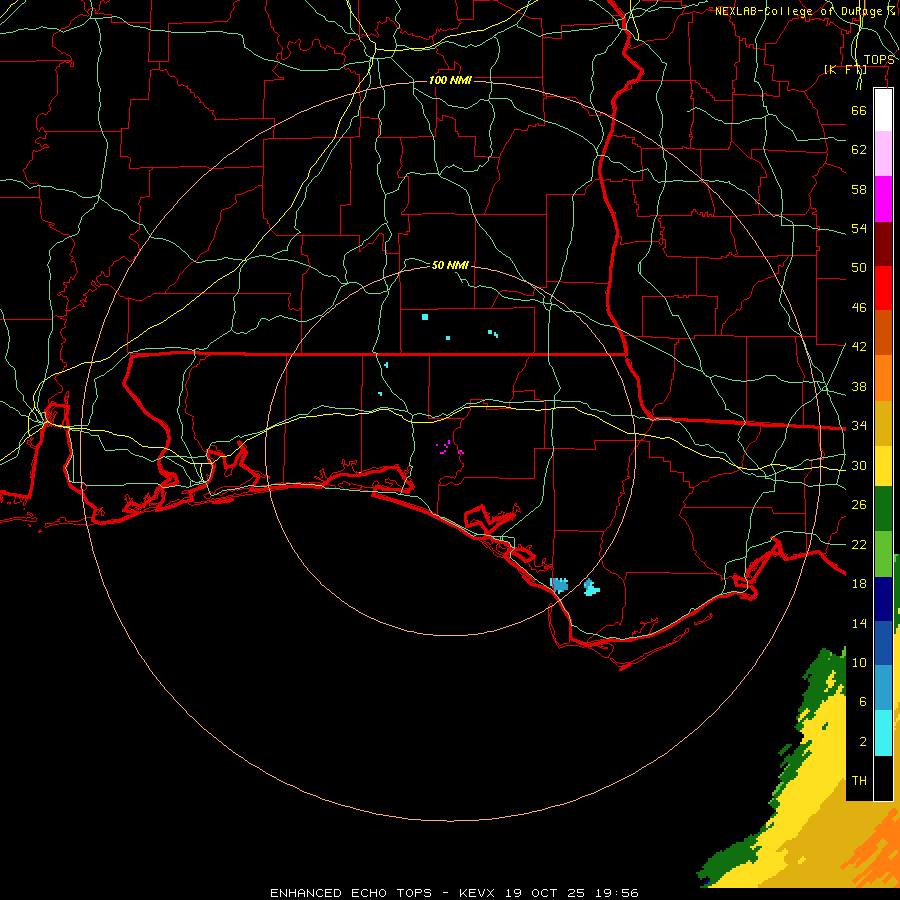Click the light pink 62 kft legend swatch
This screenshot has width=900, height=900.
883,154
